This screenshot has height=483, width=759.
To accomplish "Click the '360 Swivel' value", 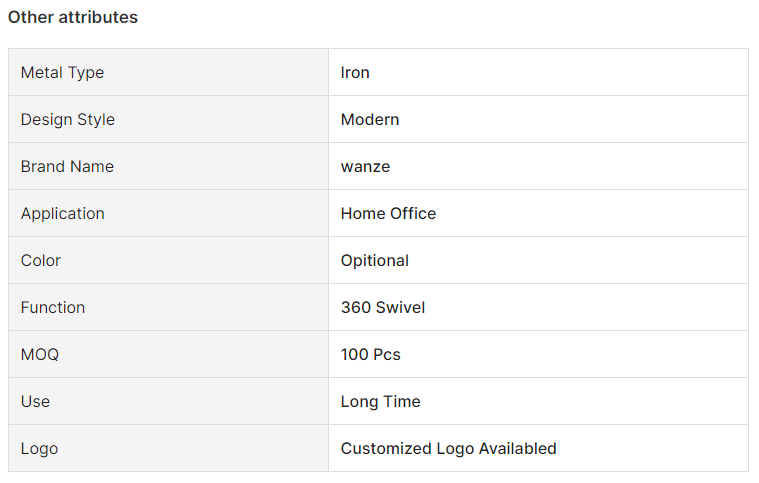I will (383, 307).
